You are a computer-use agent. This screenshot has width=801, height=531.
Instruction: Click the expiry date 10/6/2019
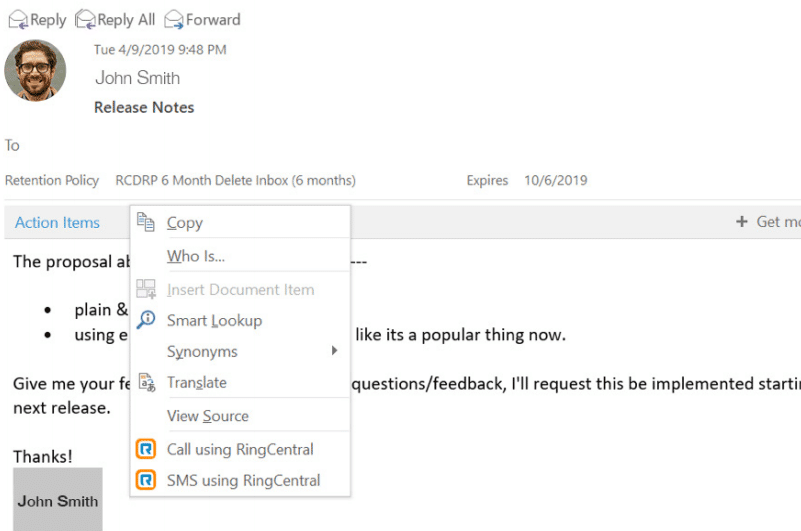(556, 180)
